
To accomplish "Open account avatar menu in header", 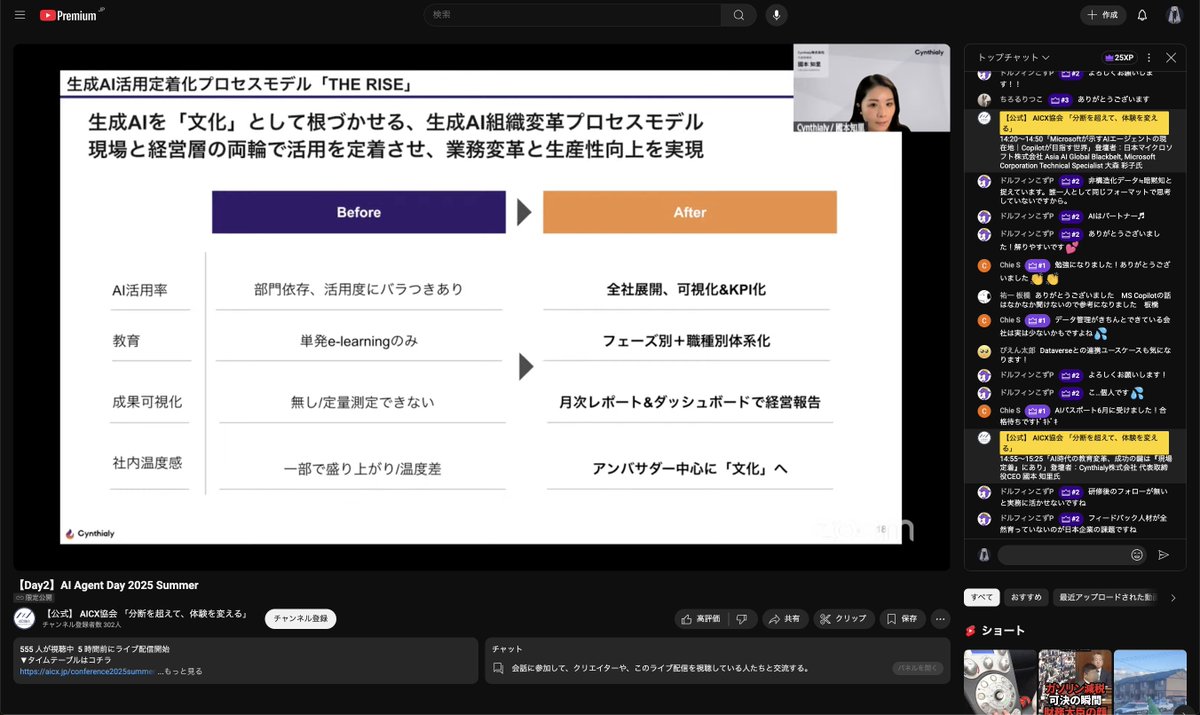I will tap(1174, 15).
